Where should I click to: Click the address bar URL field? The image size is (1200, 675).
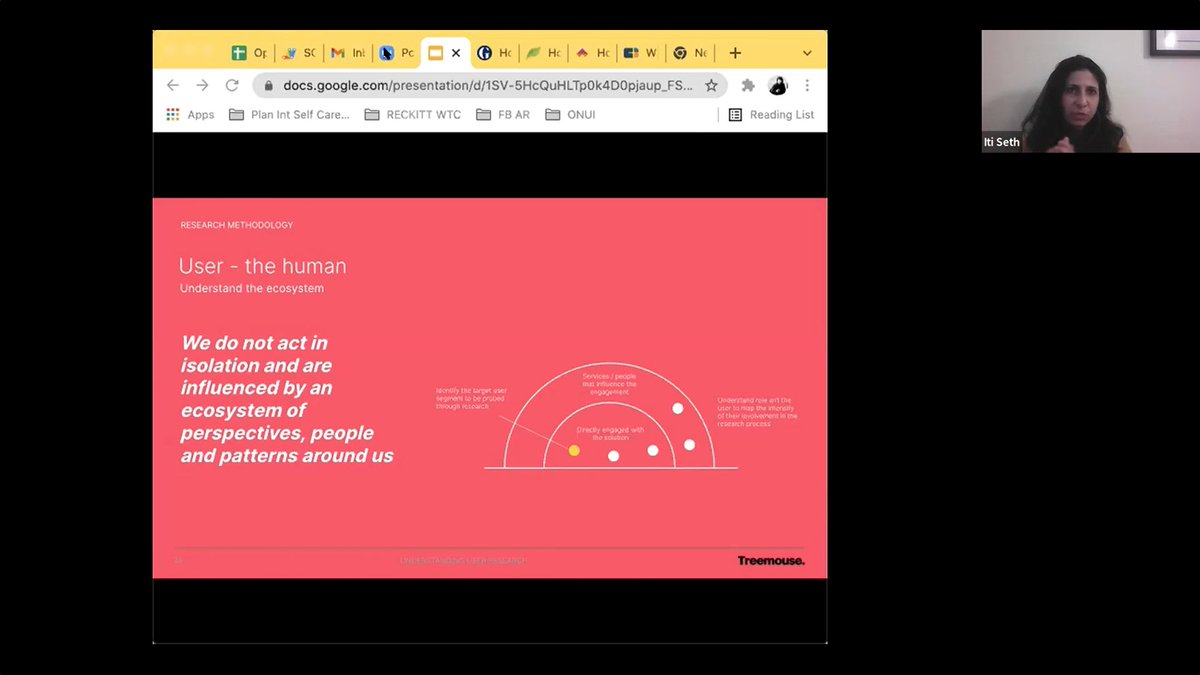(x=488, y=86)
